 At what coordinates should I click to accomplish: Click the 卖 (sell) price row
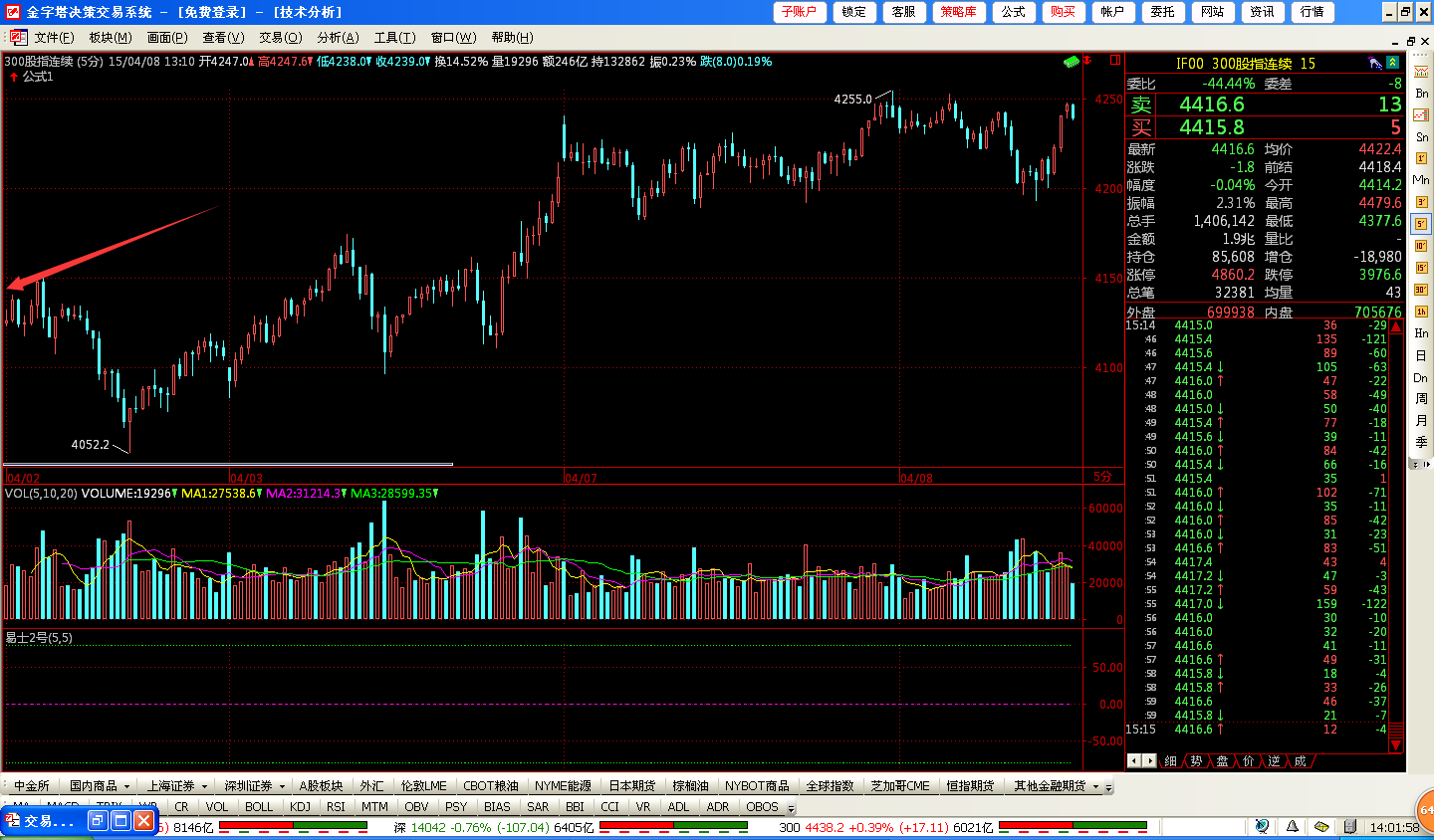tap(1265, 105)
